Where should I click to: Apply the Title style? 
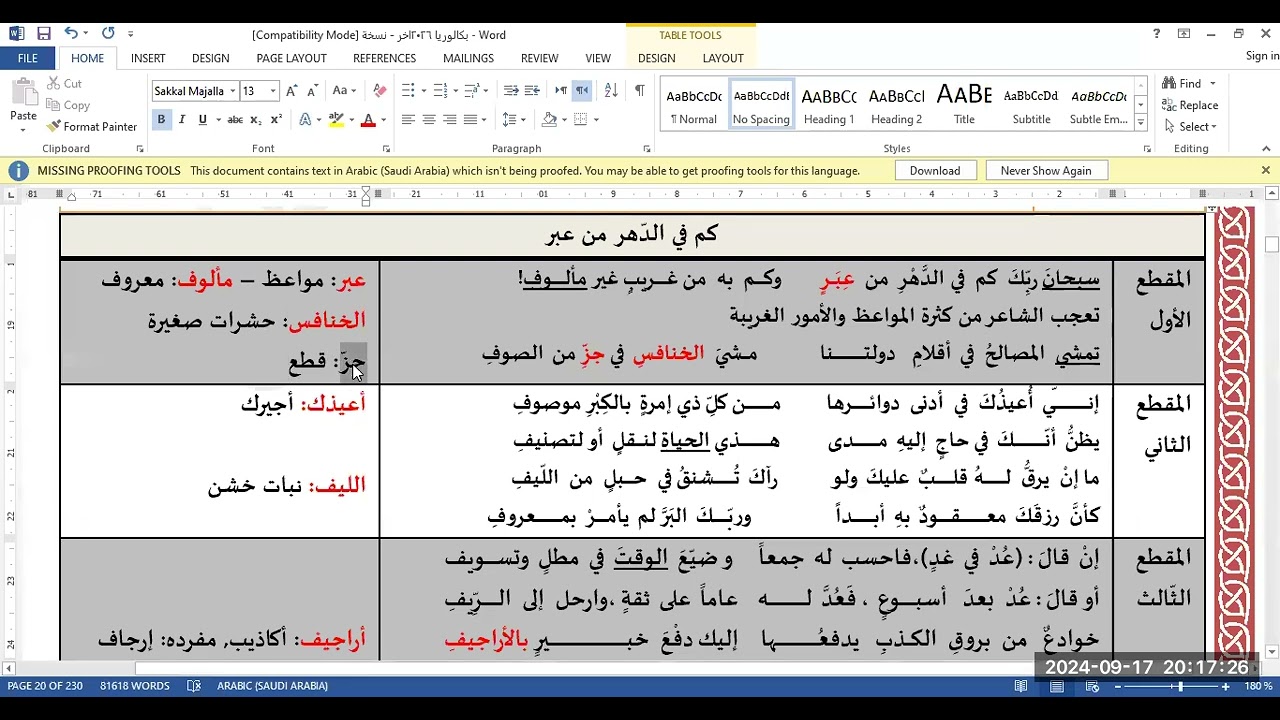pyautogui.click(x=964, y=105)
